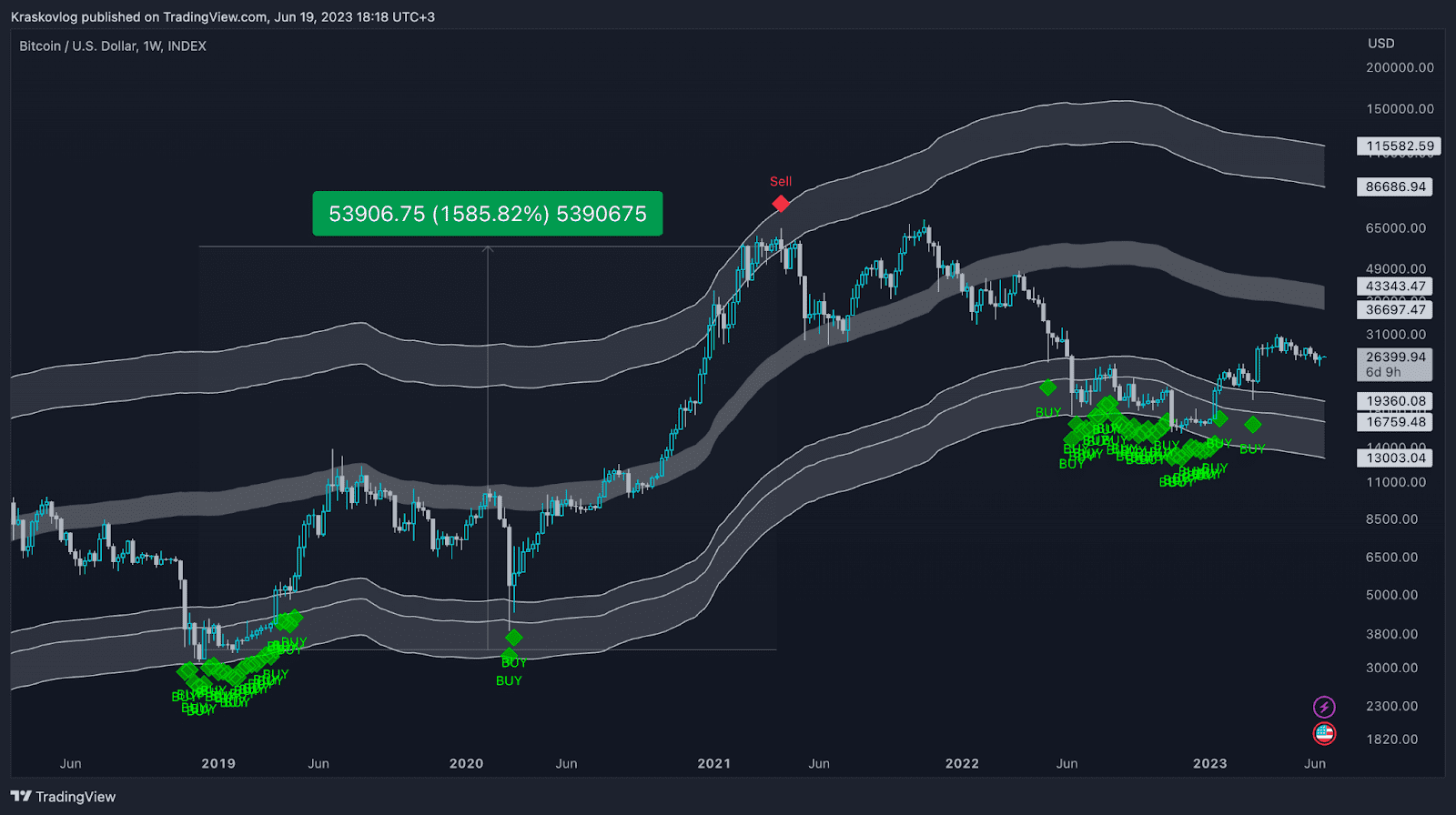Click the Bitcoin / U.S. Dollar, 1W, INDEX title
The image size is (1456, 815).
[113, 46]
